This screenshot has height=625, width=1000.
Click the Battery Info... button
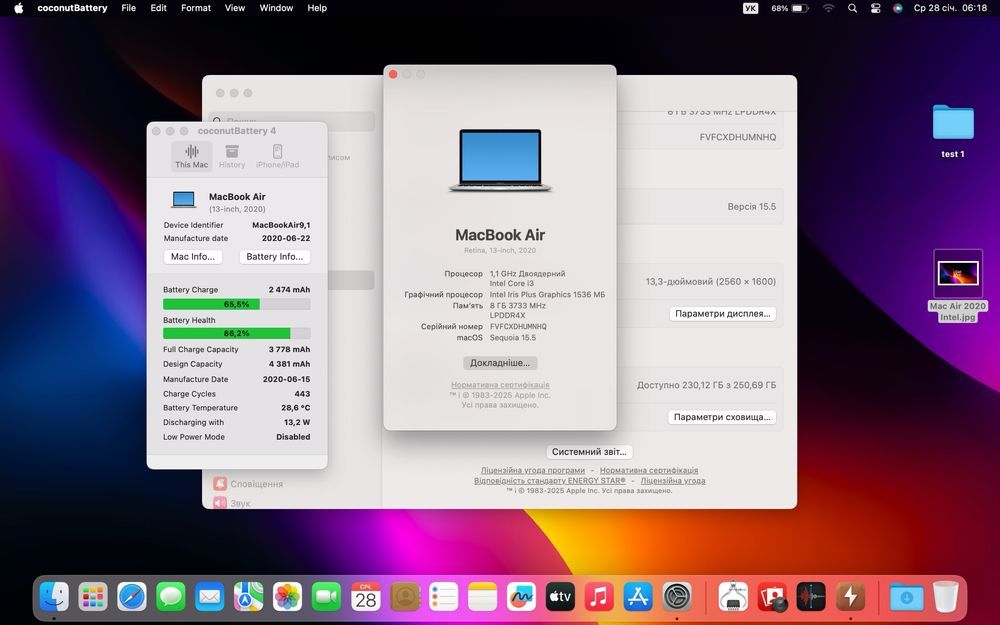point(274,256)
